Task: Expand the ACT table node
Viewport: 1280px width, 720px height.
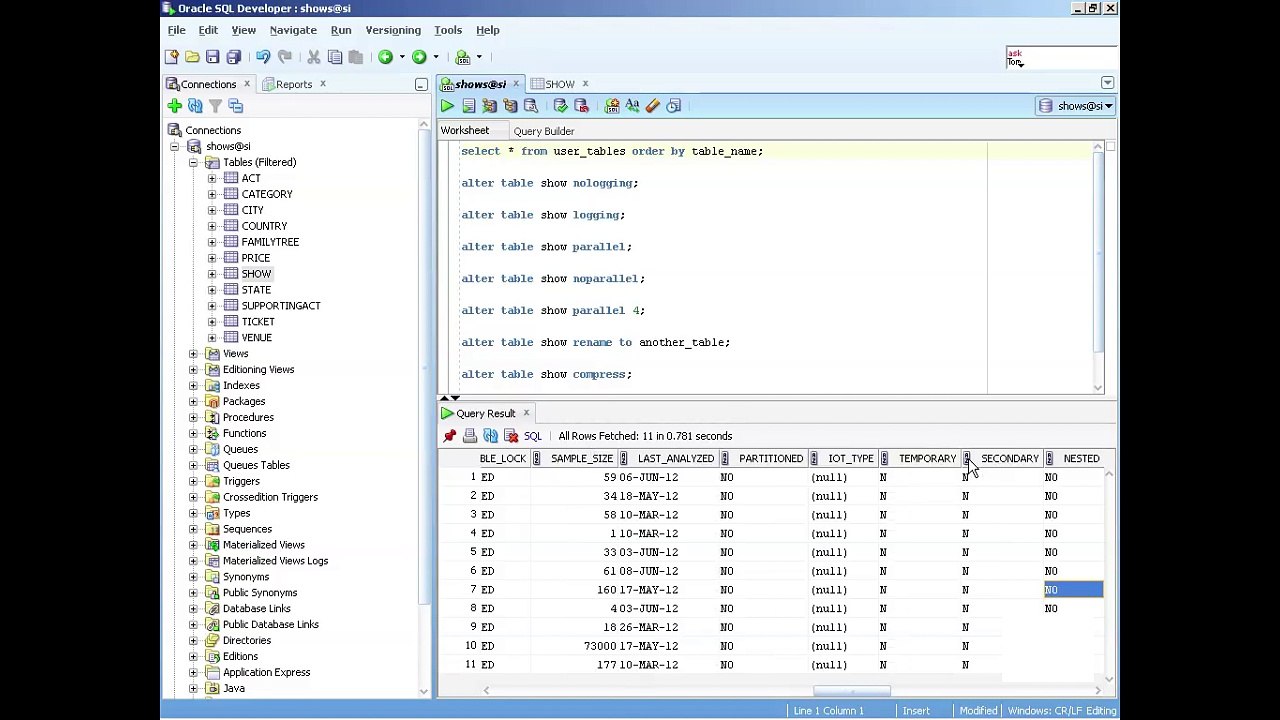Action: pyautogui.click(x=212, y=179)
